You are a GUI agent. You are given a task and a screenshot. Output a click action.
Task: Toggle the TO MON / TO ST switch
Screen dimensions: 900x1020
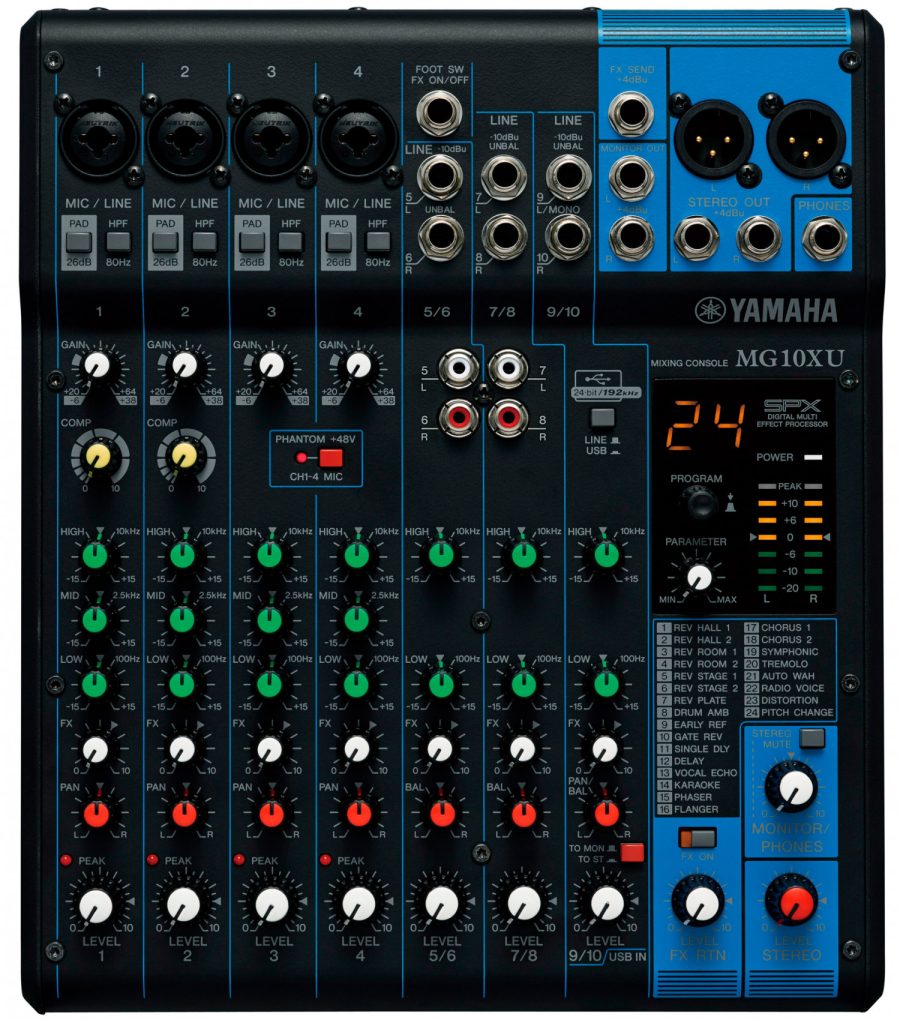click(x=631, y=853)
